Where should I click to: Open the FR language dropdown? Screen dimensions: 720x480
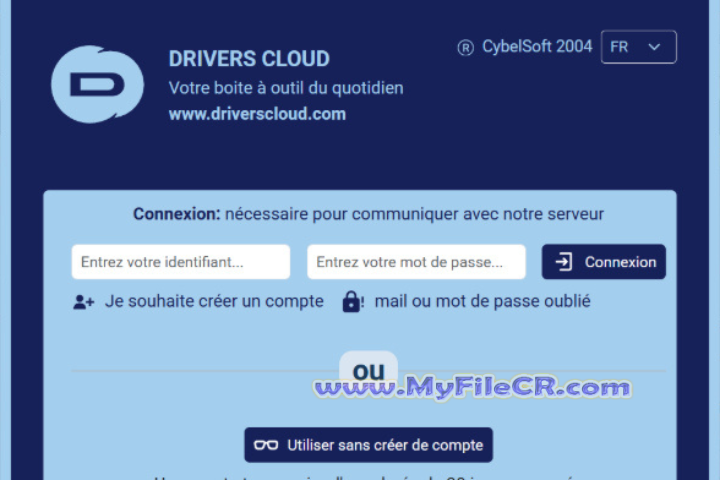tap(638, 47)
